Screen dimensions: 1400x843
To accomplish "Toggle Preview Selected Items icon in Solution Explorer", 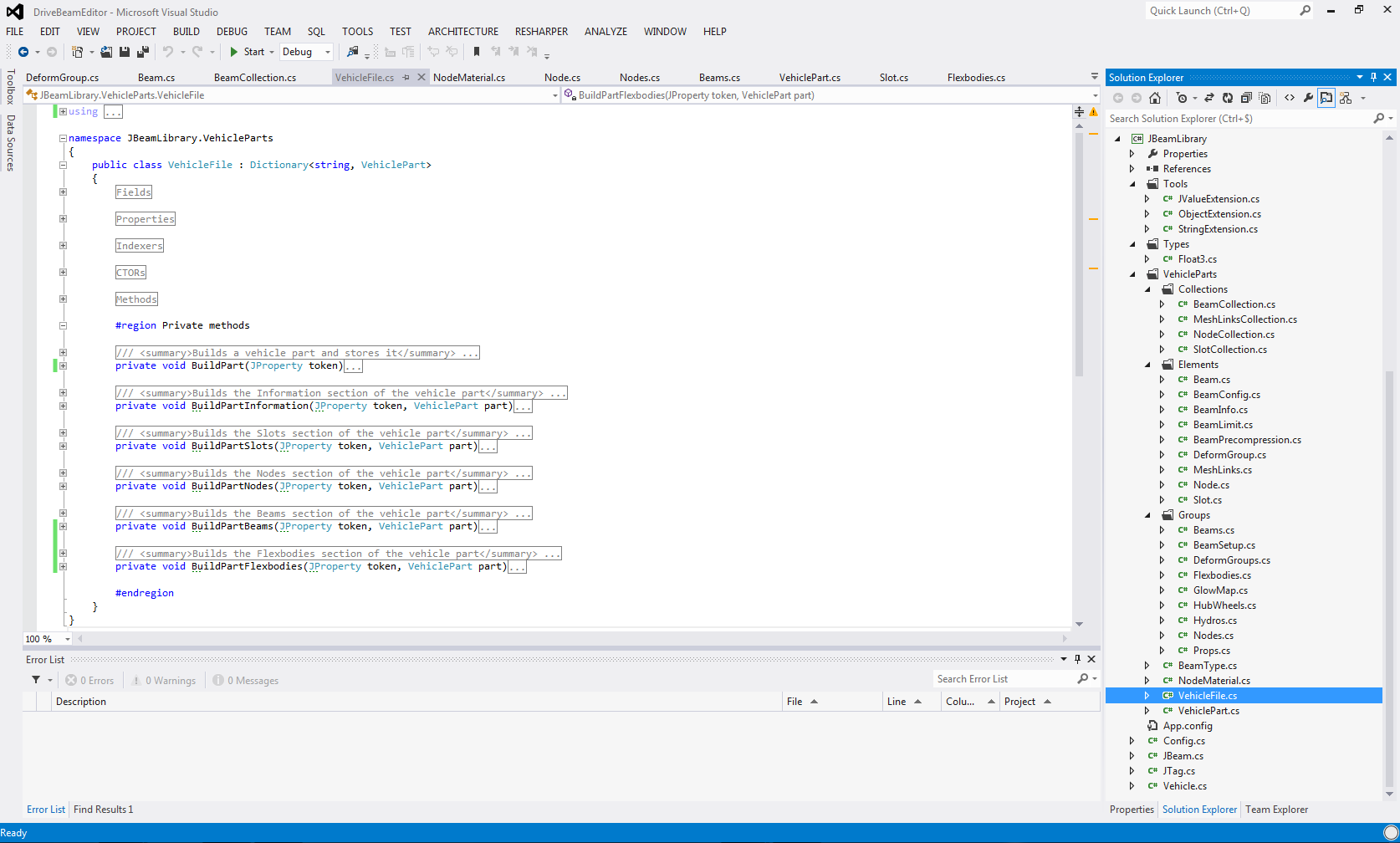I will (x=1326, y=98).
